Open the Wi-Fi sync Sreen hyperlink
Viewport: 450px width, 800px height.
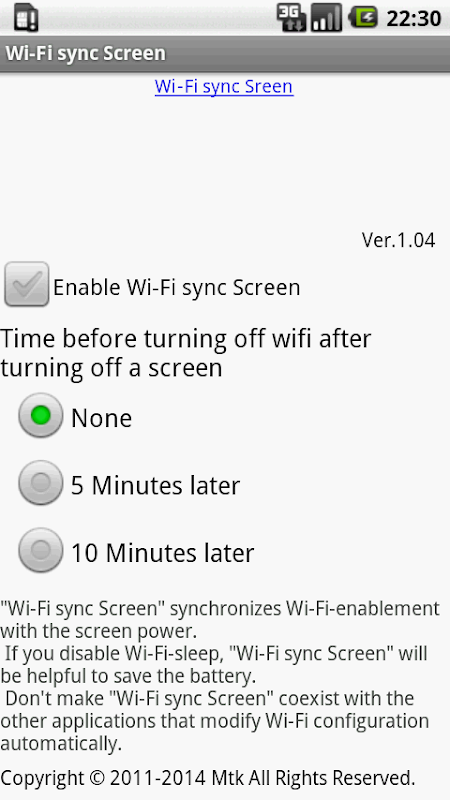(224, 87)
